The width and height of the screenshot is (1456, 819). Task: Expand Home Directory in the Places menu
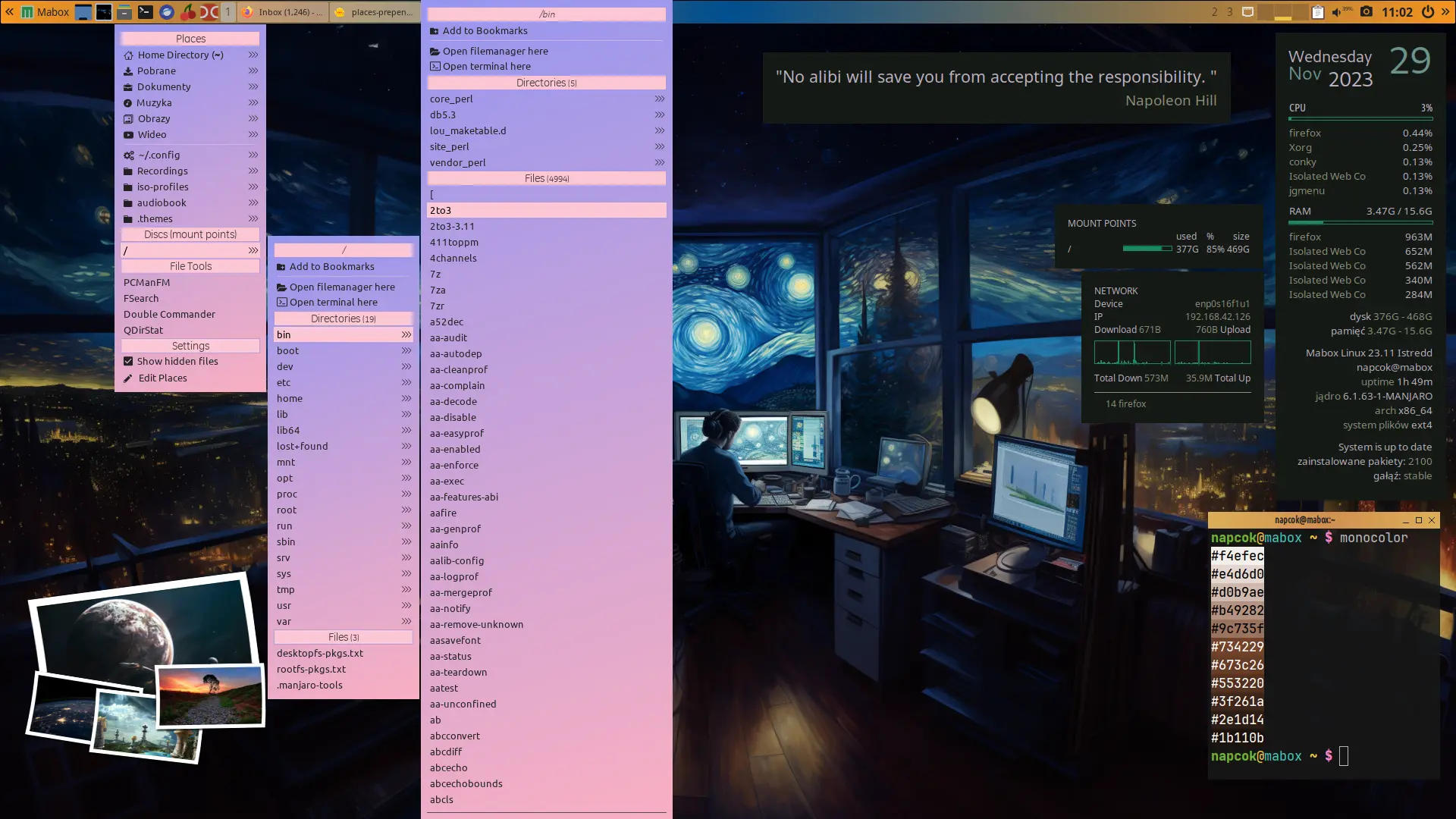click(190, 55)
